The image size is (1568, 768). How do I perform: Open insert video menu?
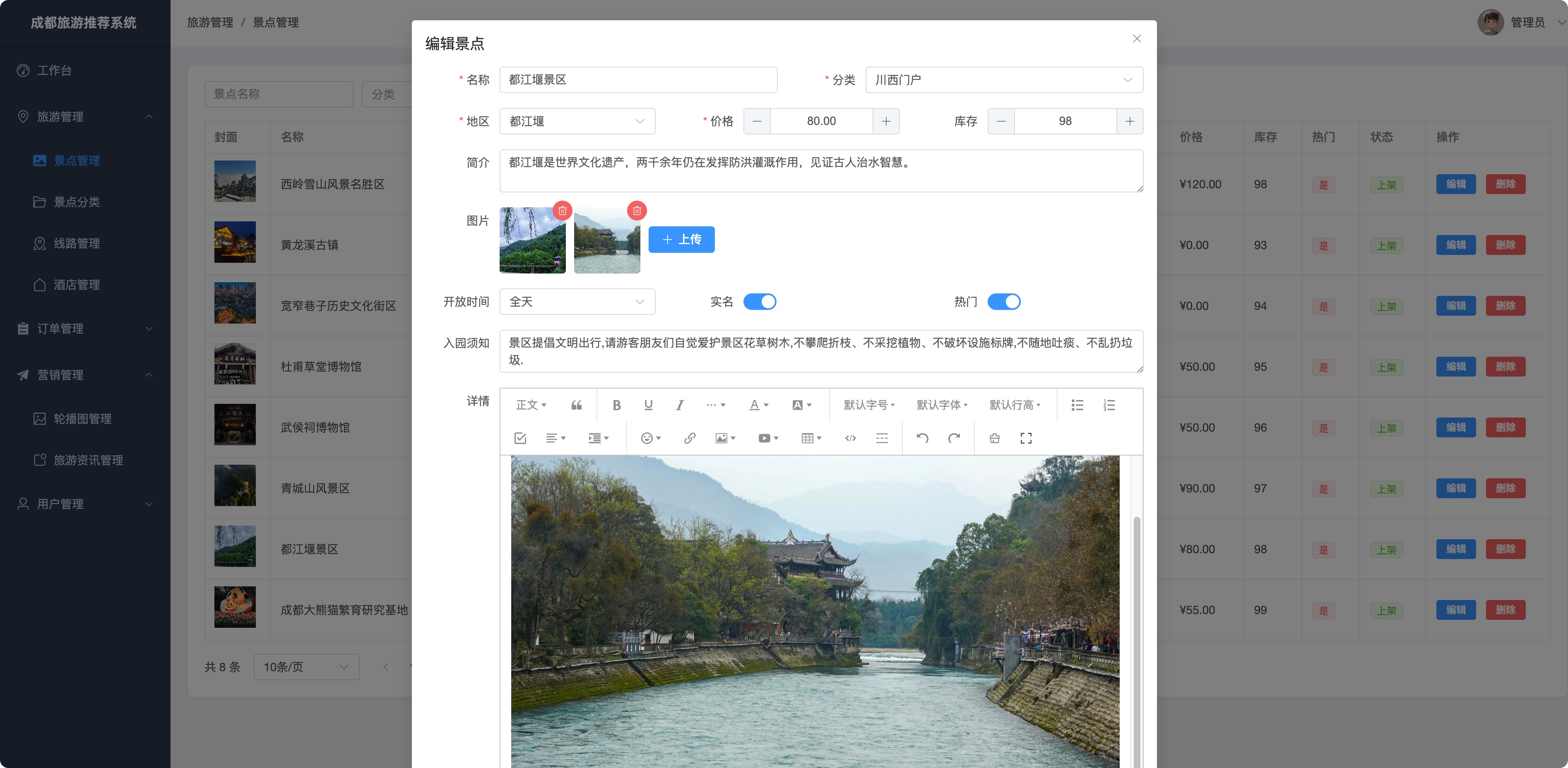[768, 438]
